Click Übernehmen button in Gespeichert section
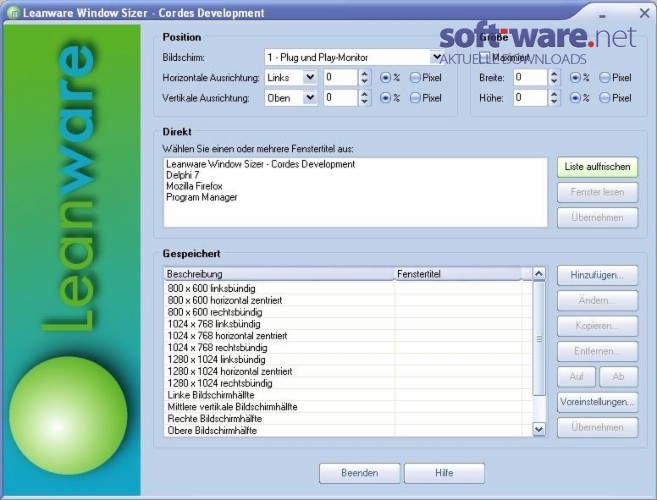The image size is (657, 500). pyautogui.click(x=598, y=427)
